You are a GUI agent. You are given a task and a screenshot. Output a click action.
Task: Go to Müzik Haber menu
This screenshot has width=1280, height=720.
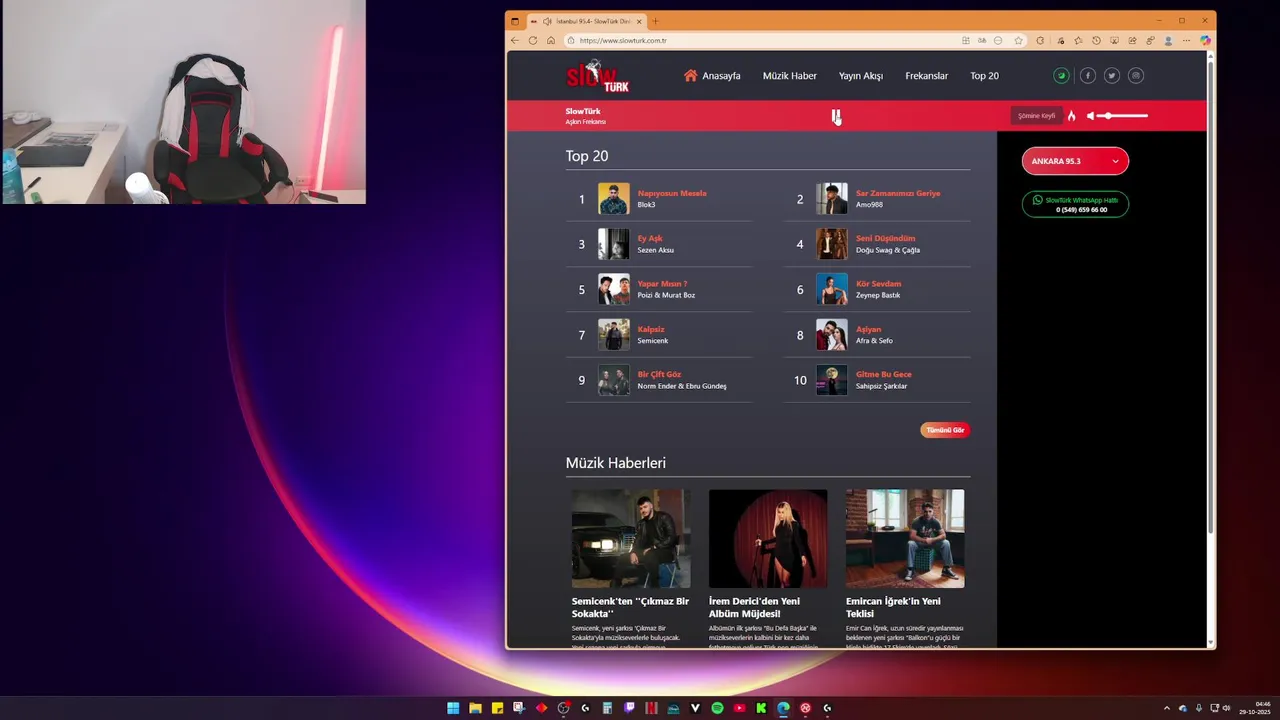click(x=790, y=76)
